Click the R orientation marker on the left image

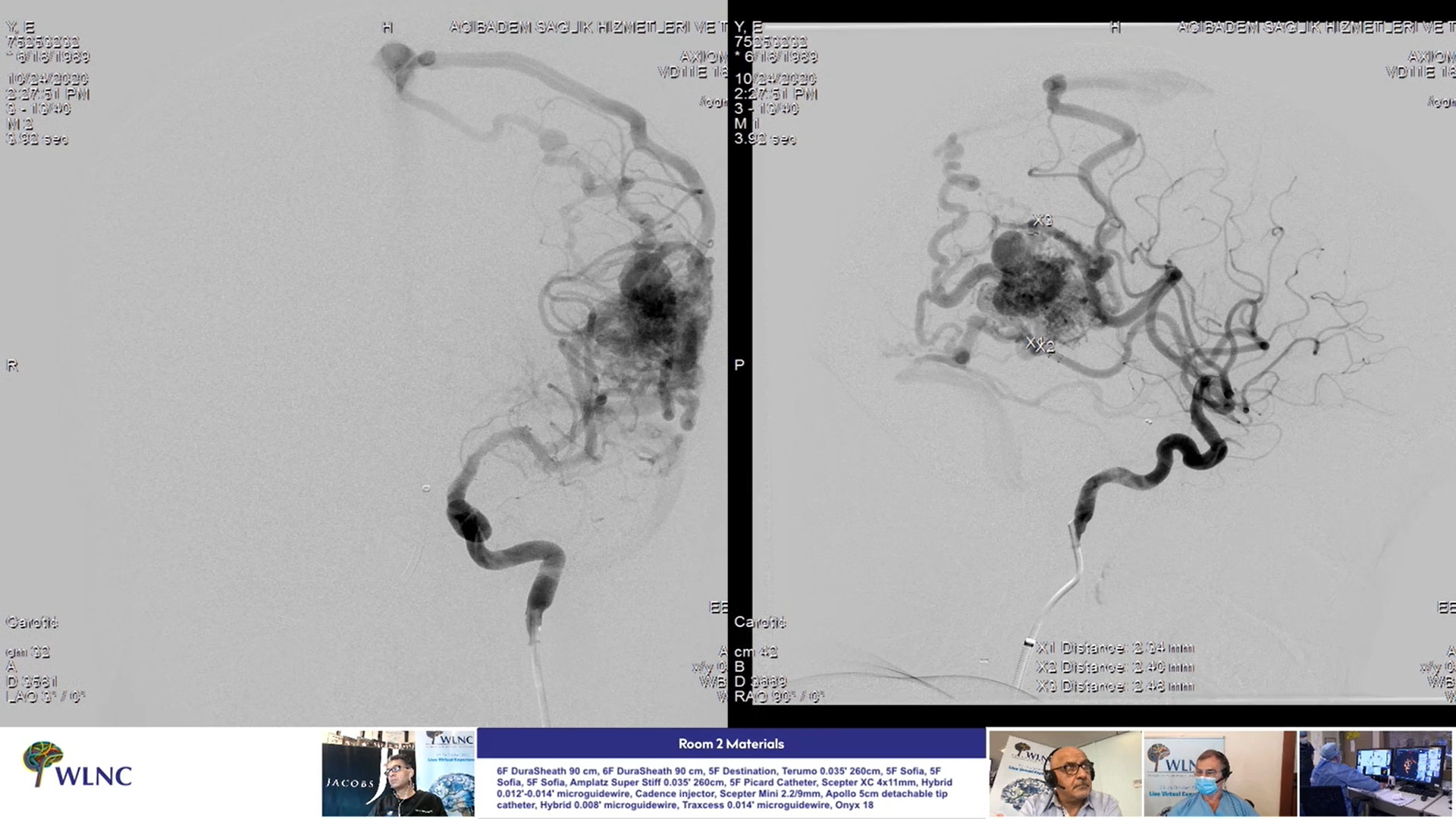[x=12, y=366]
